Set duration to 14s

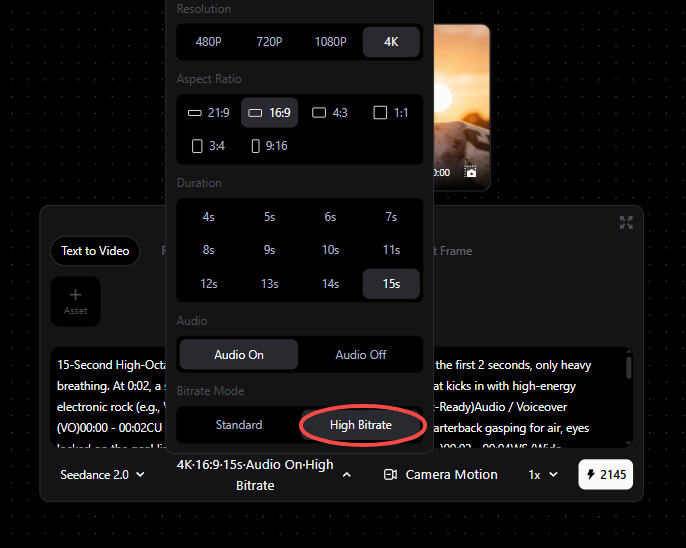pos(330,284)
